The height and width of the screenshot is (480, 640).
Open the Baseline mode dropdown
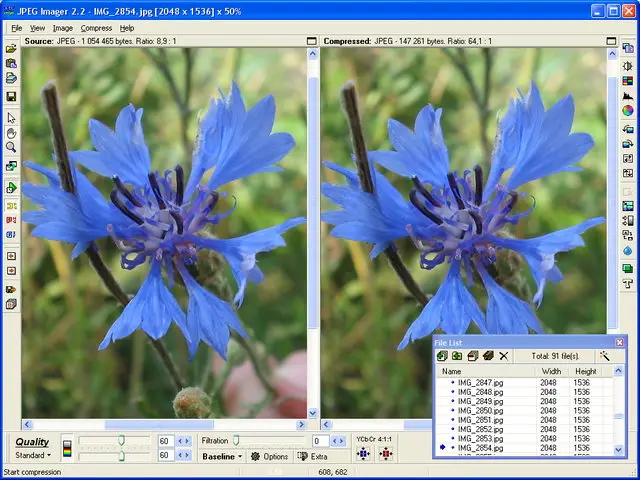(x=222, y=456)
